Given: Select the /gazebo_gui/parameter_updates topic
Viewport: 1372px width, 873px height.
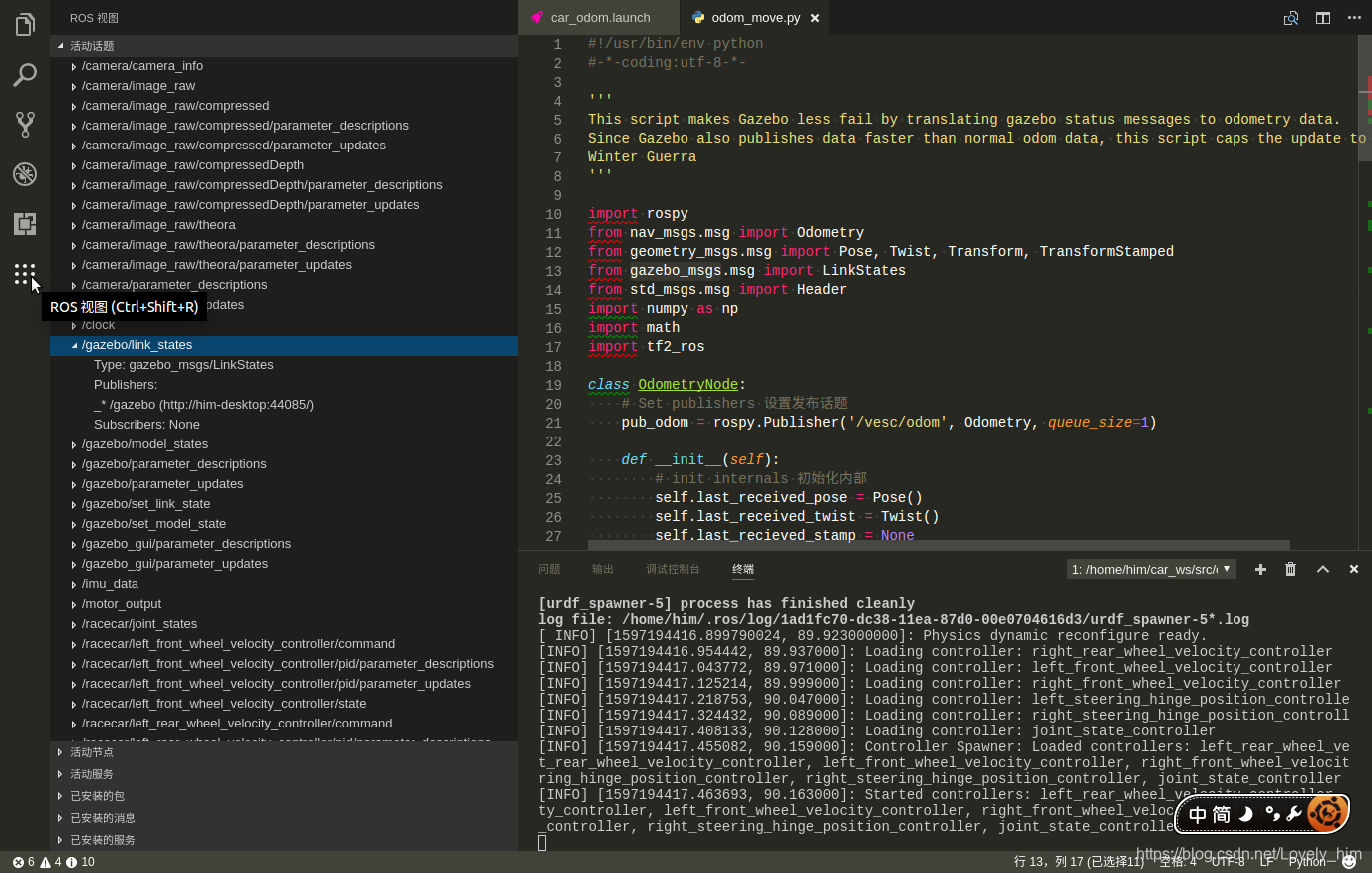Looking at the screenshot, I should (284, 564).
